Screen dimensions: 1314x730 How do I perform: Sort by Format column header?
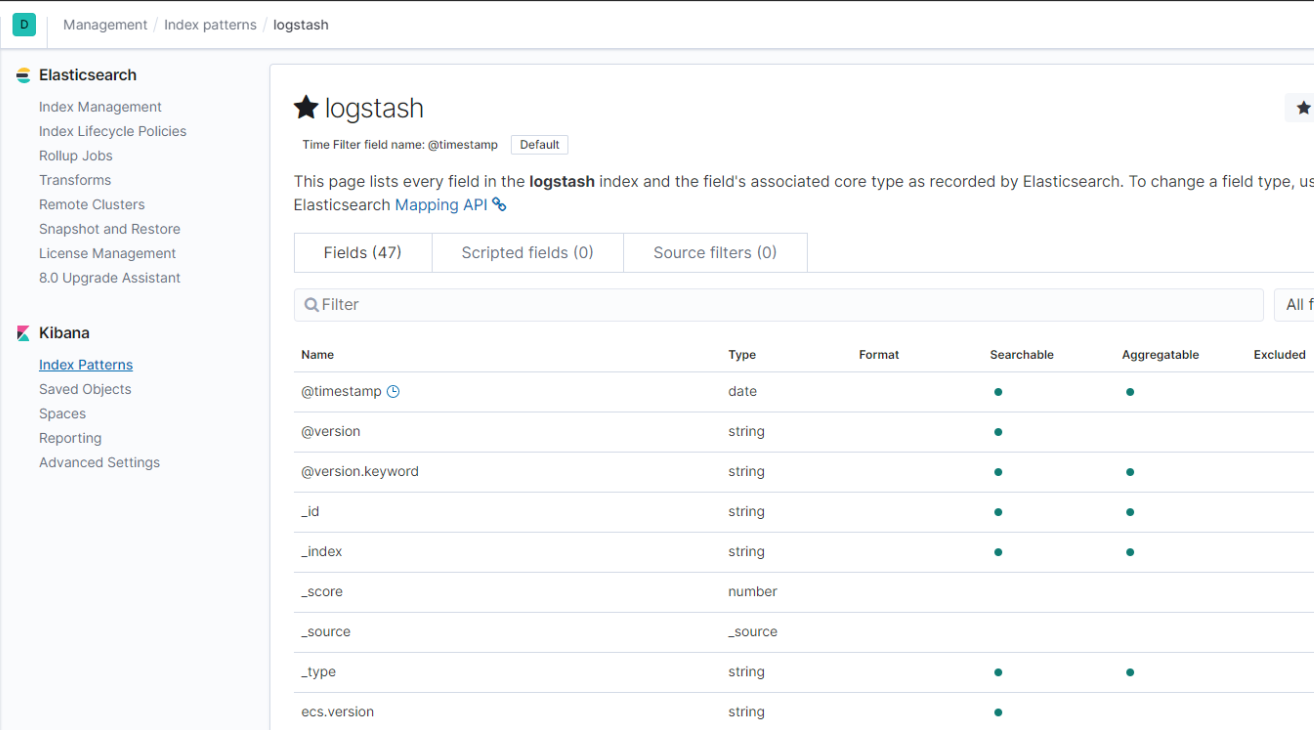879,355
